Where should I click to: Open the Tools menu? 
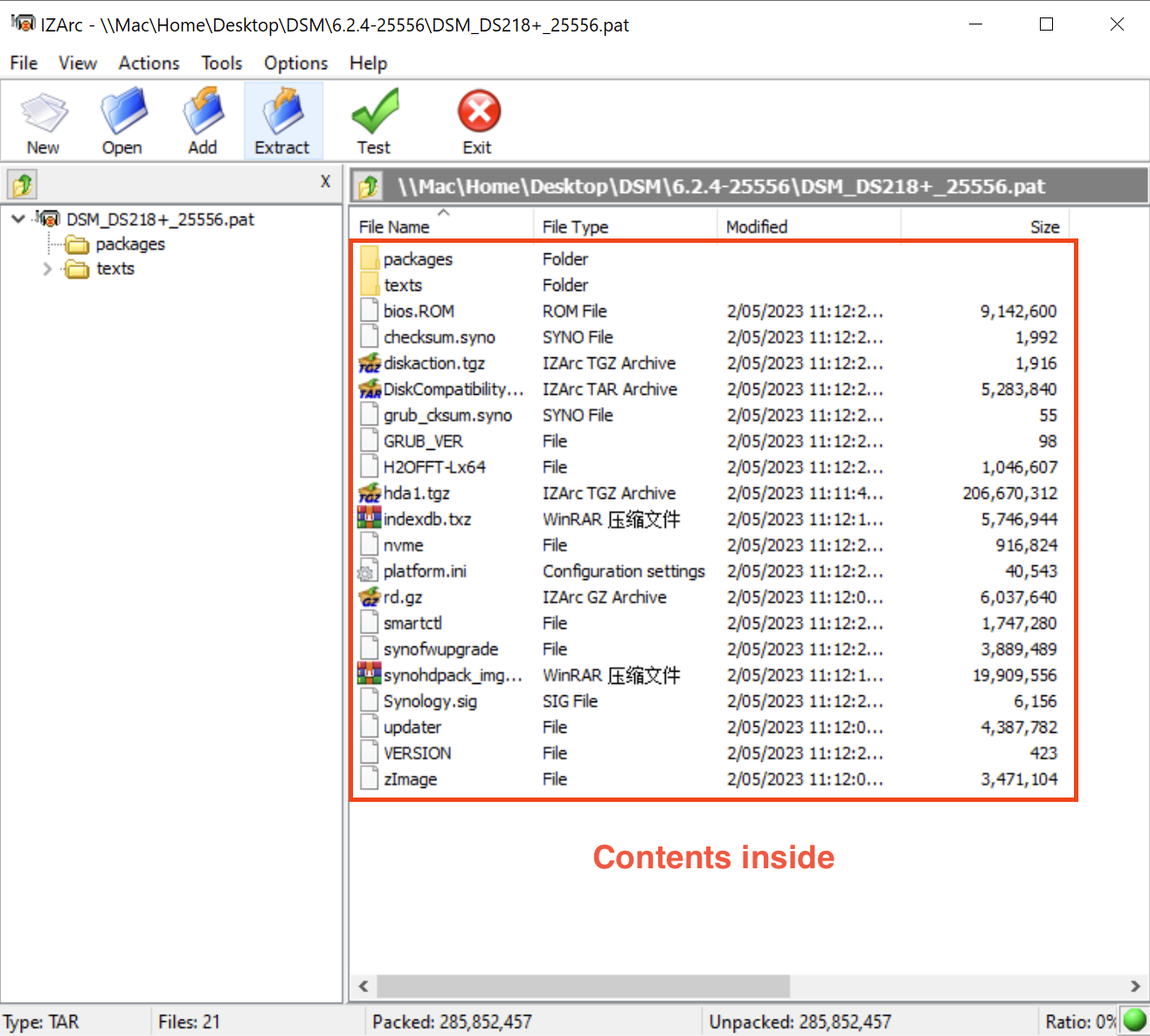pyautogui.click(x=222, y=63)
